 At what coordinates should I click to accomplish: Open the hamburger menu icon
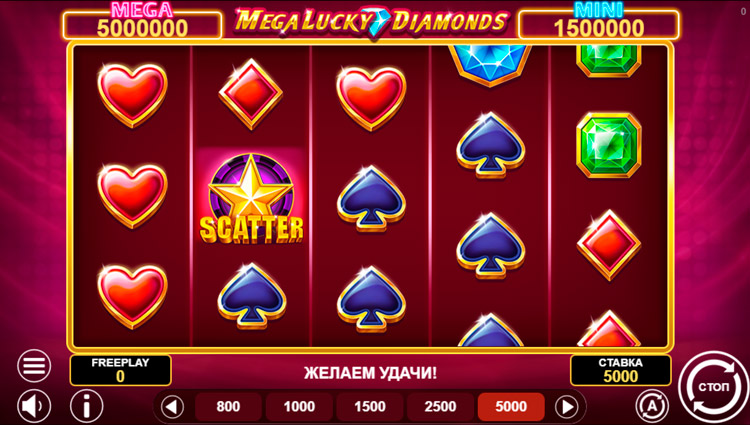pyautogui.click(x=34, y=366)
